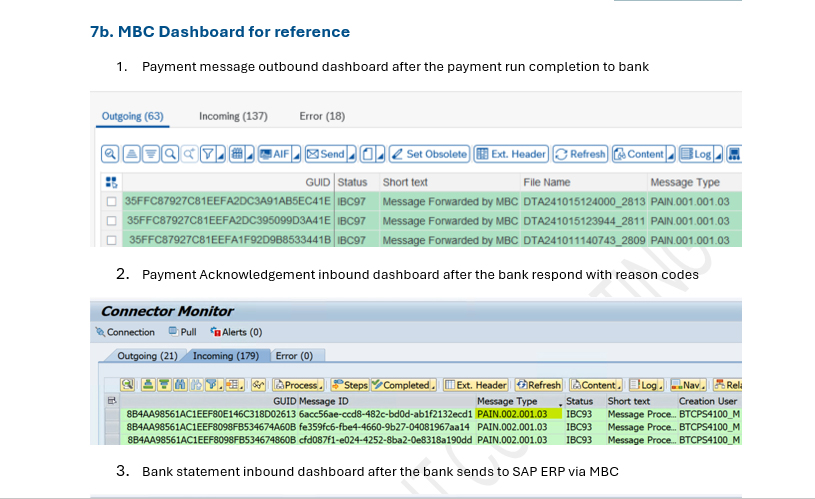Open the AIF dropdown menu
The image size is (815, 499).
295,154
